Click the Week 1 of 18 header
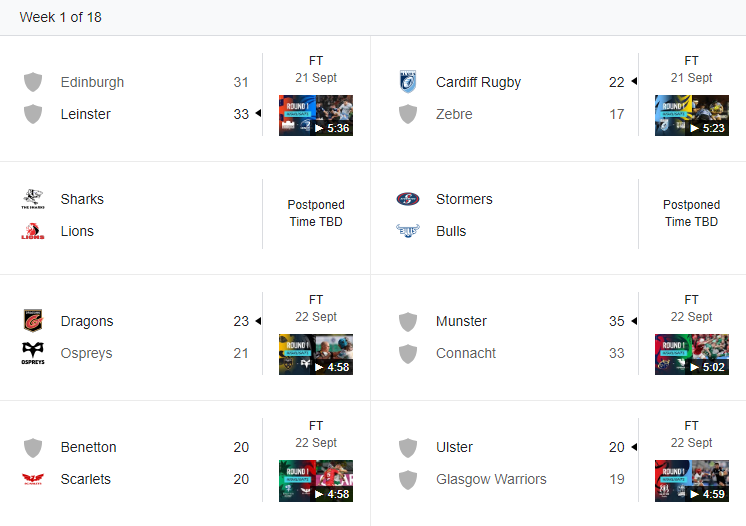The width and height of the screenshot is (746, 526). pyautogui.click(x=60, y=17)
